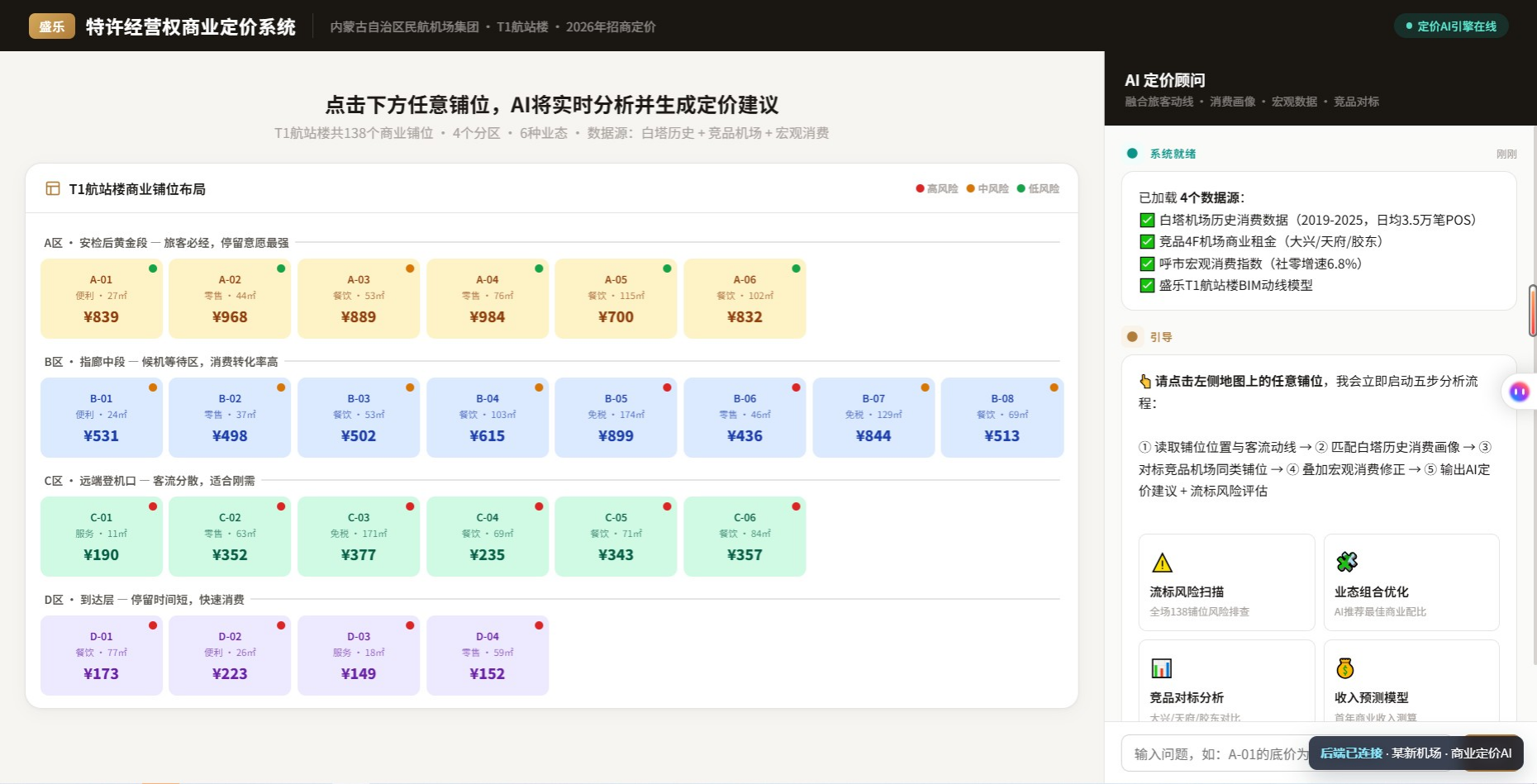Select shop B-06 priced ¥436
This screenshot has width=1537, height=784.
(745, 417)
